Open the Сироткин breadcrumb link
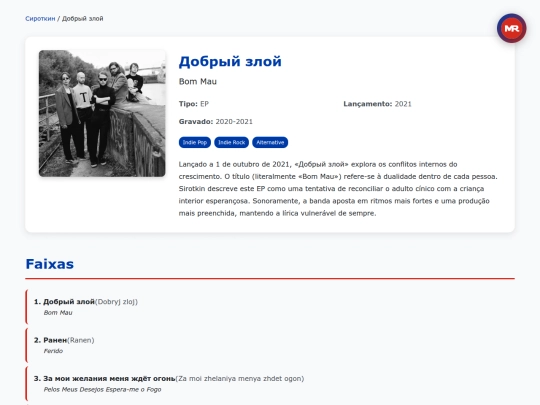The width and height of the screenshot is (540, 405). (40, 19)
